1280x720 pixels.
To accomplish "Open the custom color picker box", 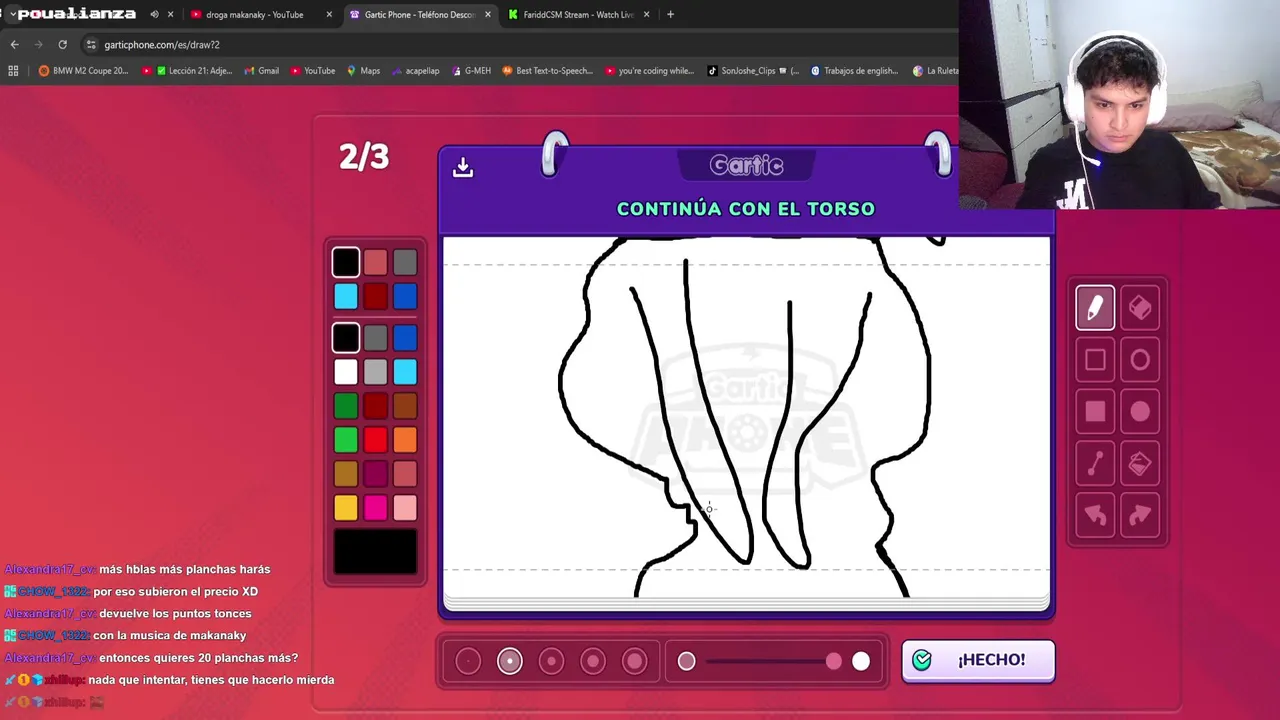I will [375, 552].
